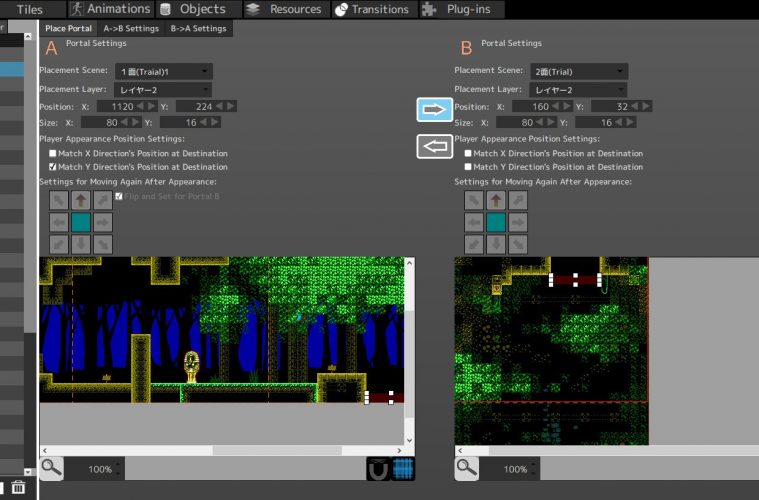This screenshot has height=500, width=759.
Task: Decrease Portal A Size X value
Action: coord(124,122)
